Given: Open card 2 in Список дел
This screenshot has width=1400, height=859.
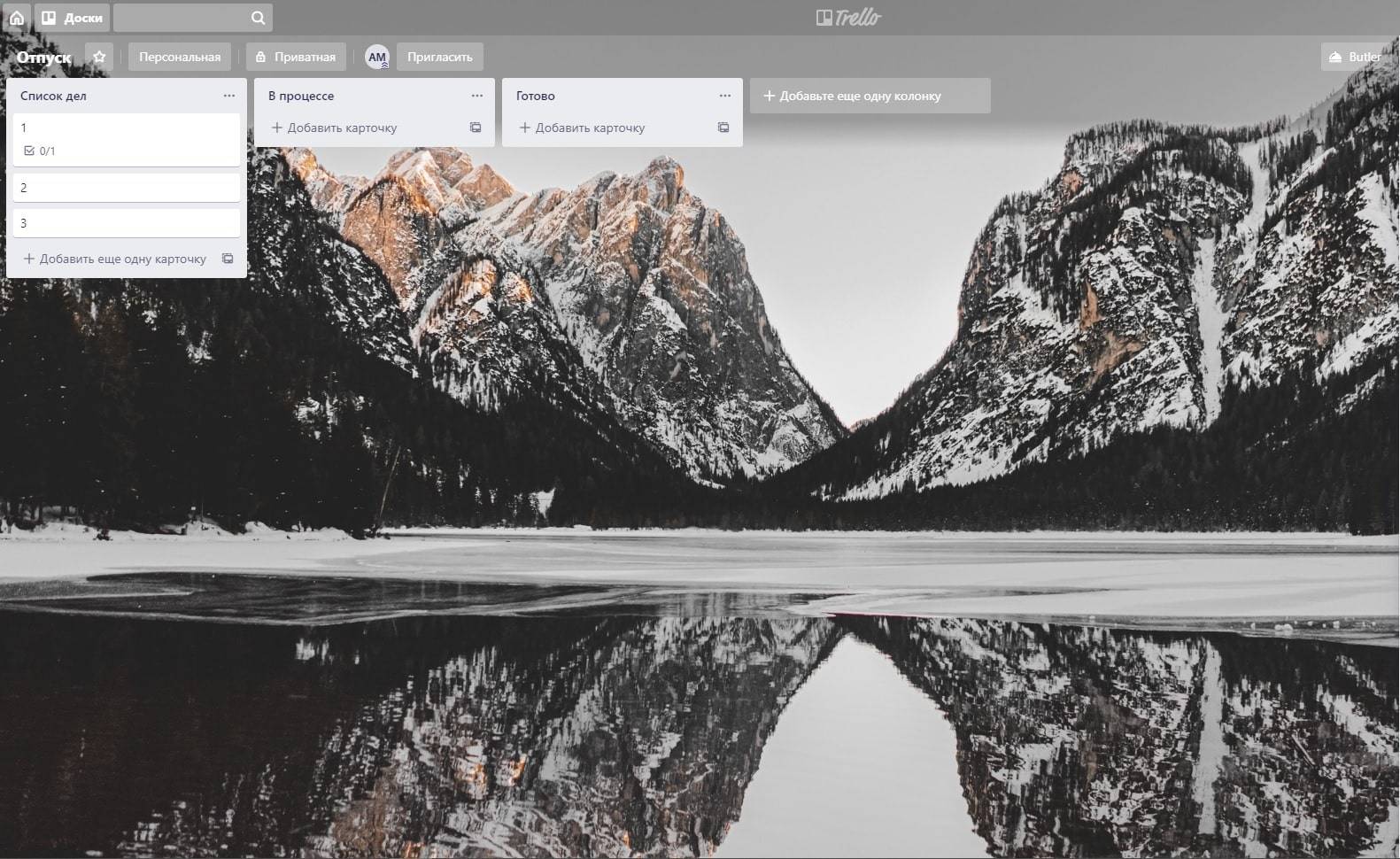Looking at the screenshot, I should [x=127, y=188].
